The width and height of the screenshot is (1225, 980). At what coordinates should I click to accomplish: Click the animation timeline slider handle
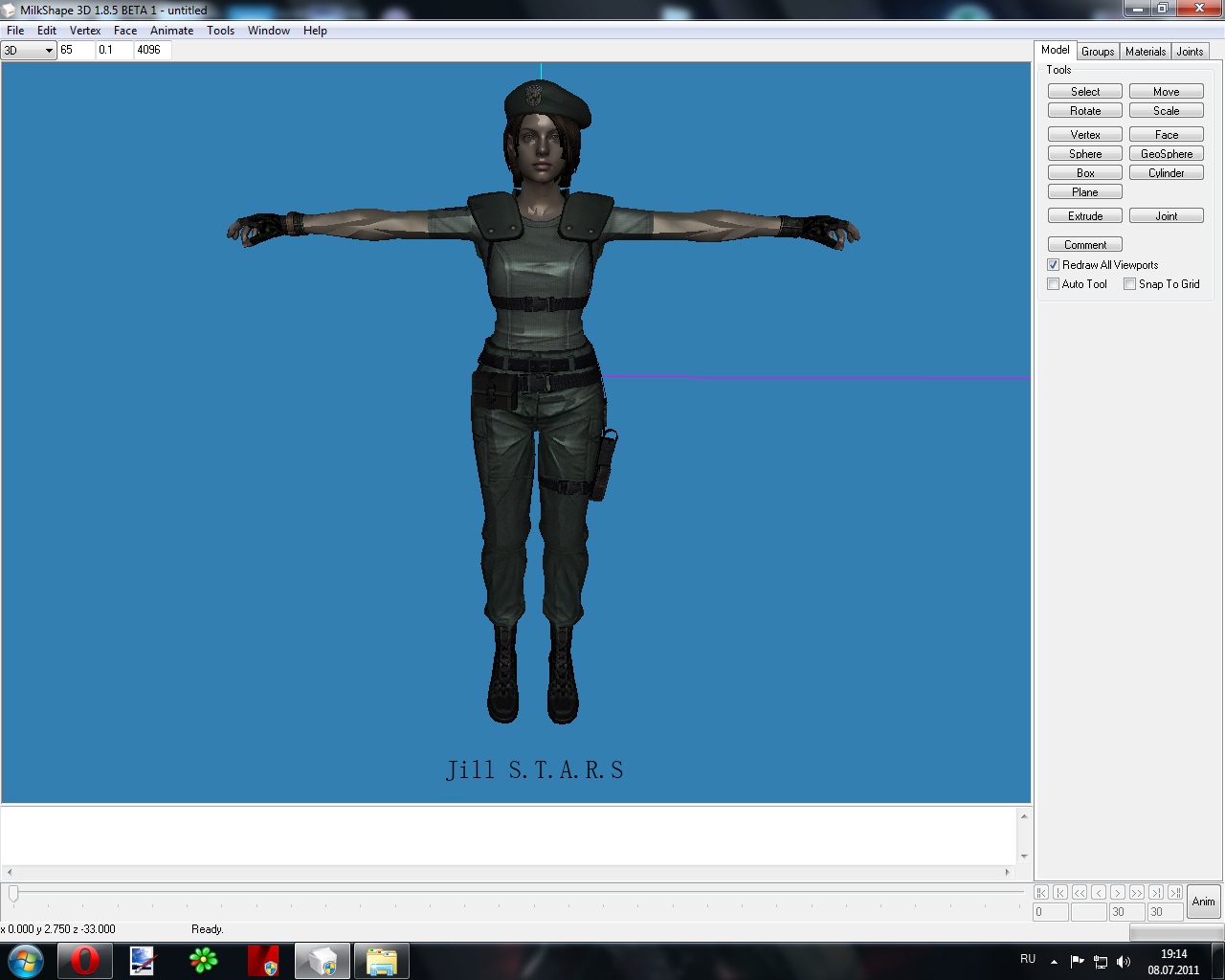[13, 893]
